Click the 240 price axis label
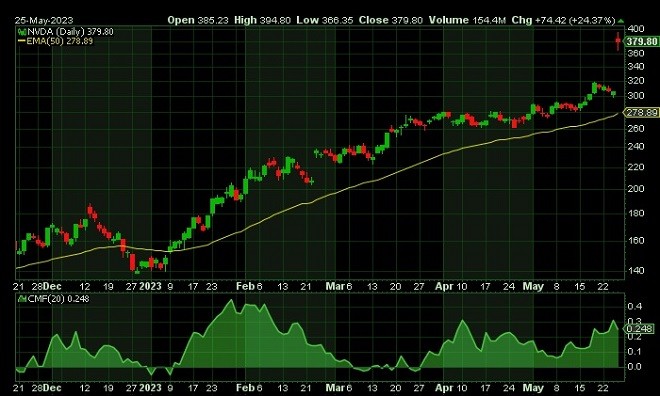The height and width of the screenshot is (396, 660). point(636,147)
